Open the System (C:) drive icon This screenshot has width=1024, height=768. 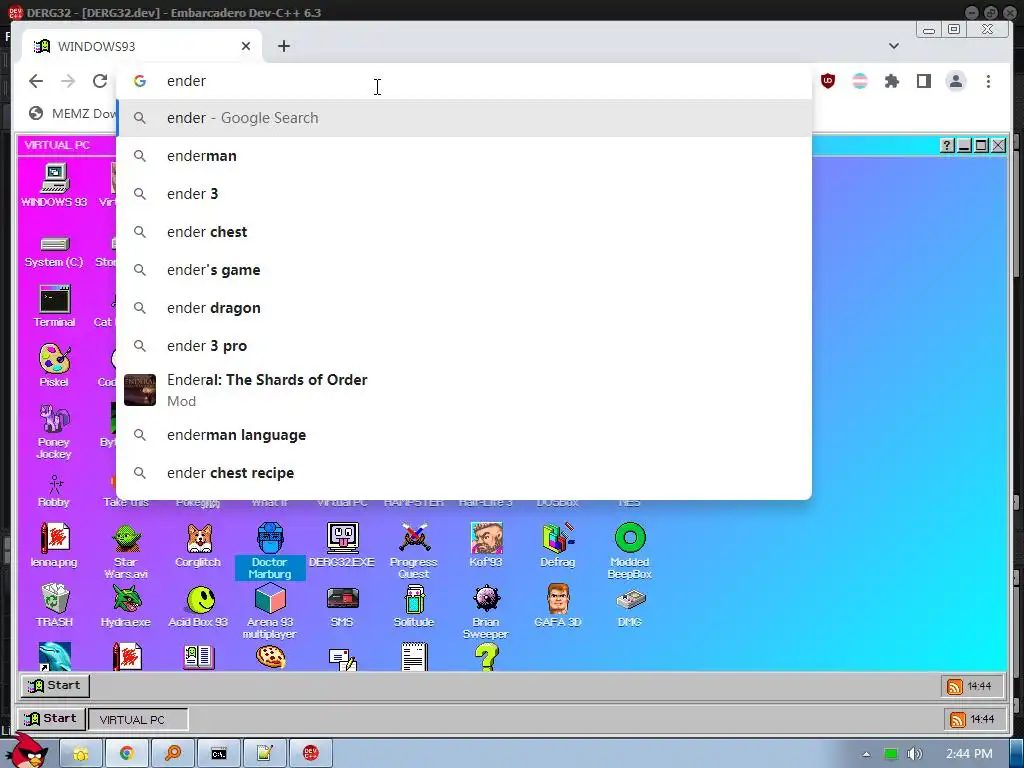[54, 251]
